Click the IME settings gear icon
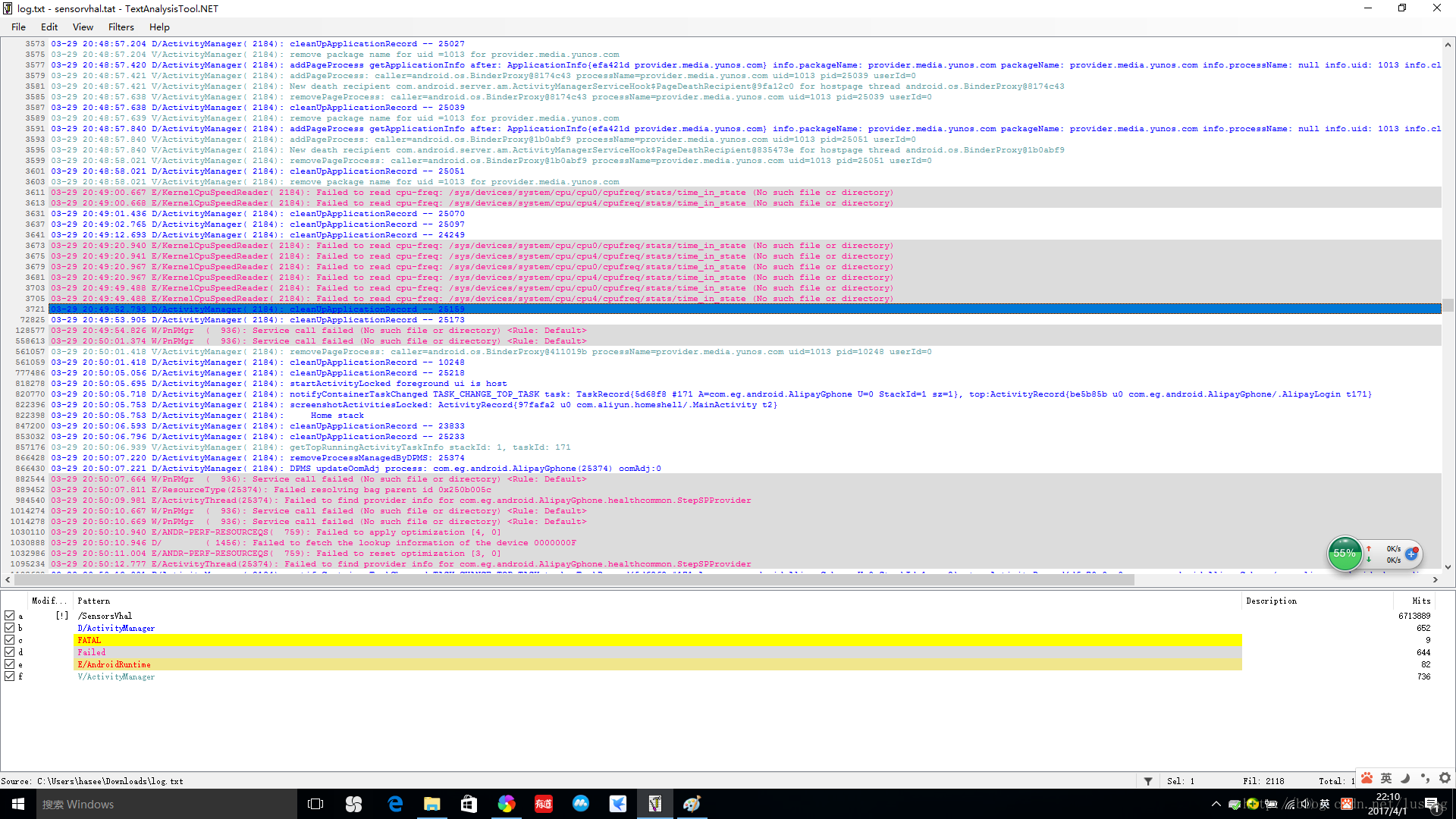The image size is (1456, 819). point(1445,778)
